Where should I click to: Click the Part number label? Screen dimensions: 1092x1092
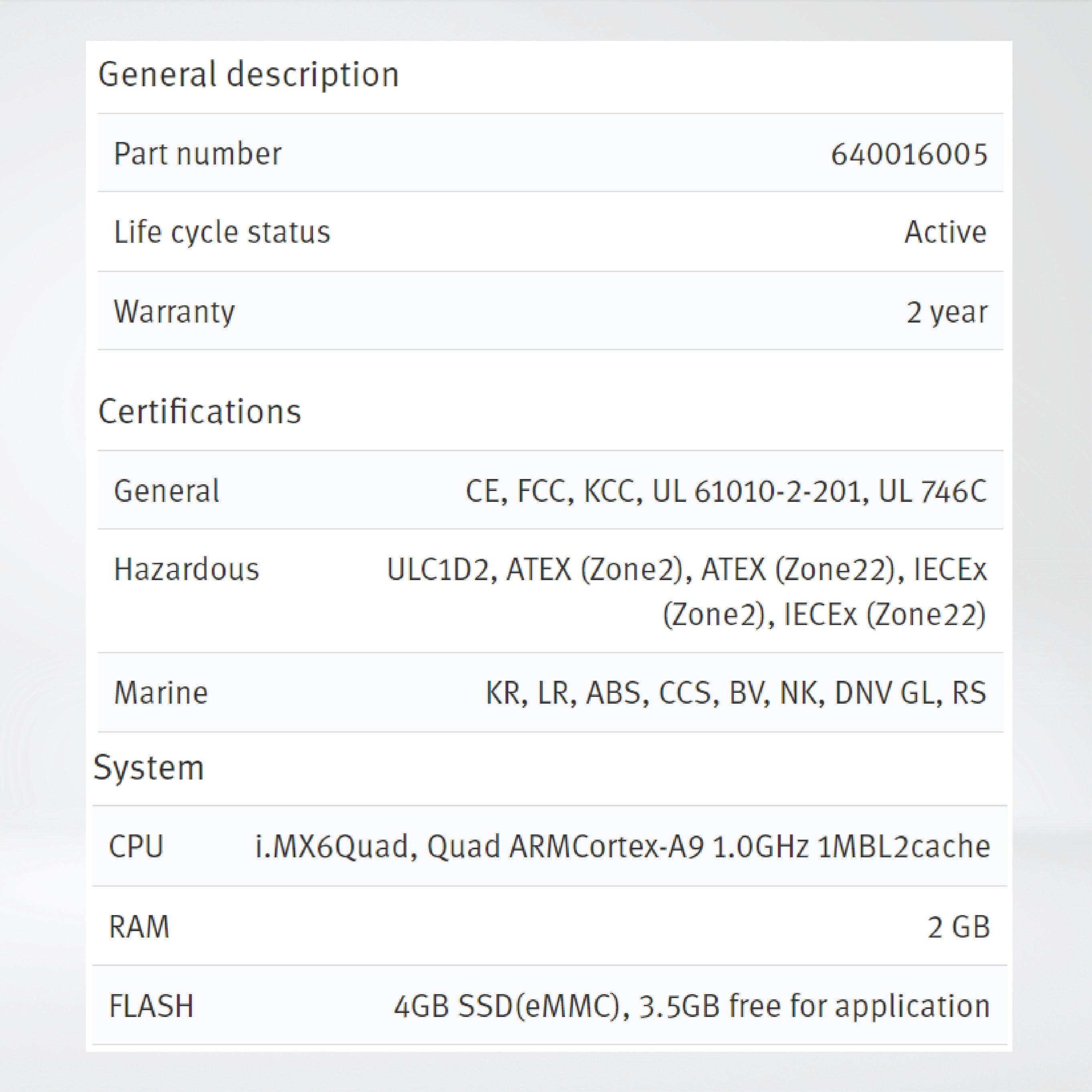click(x=197, y=154)
